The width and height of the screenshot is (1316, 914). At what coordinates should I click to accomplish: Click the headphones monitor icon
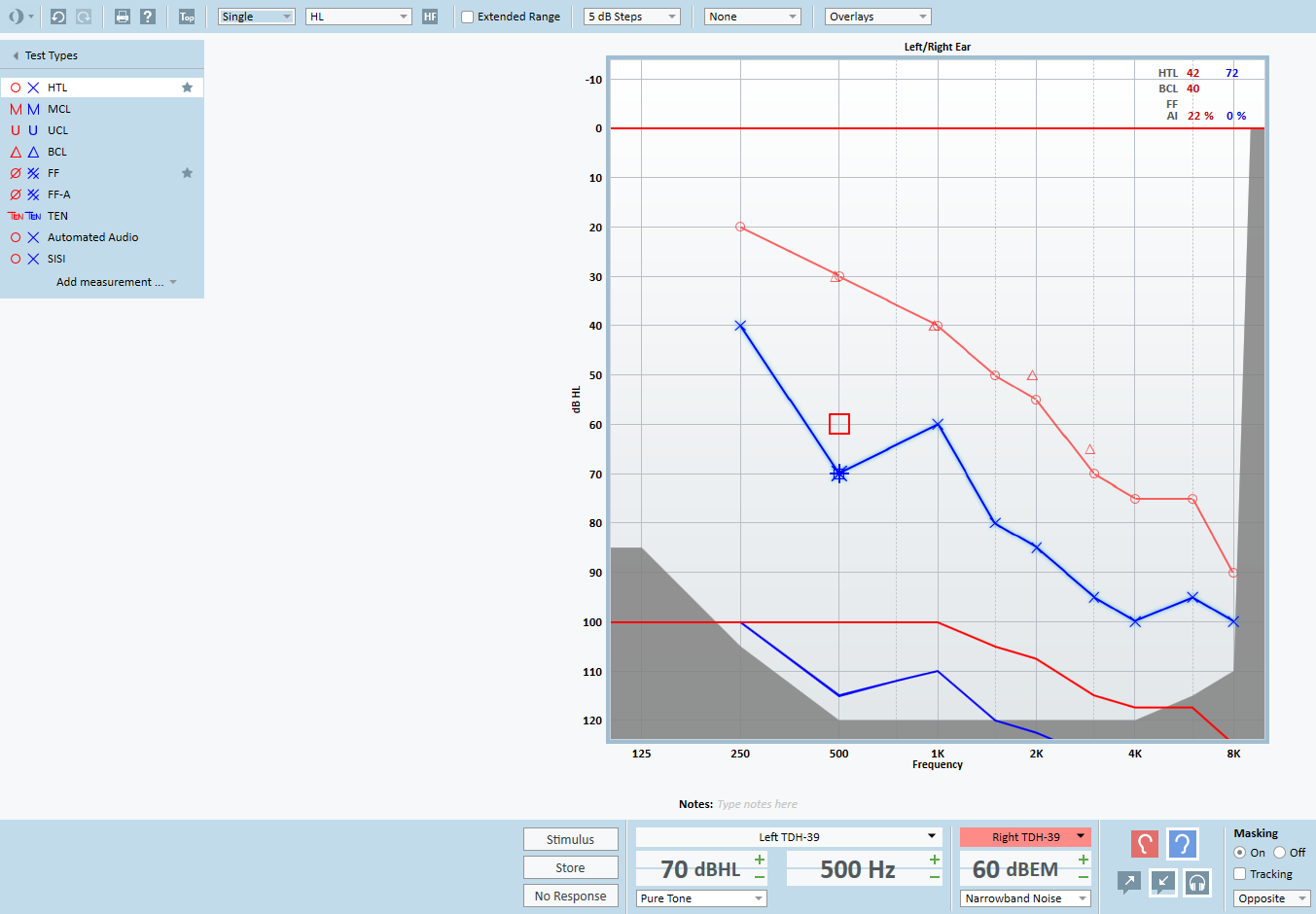(x=1197, y=882)
